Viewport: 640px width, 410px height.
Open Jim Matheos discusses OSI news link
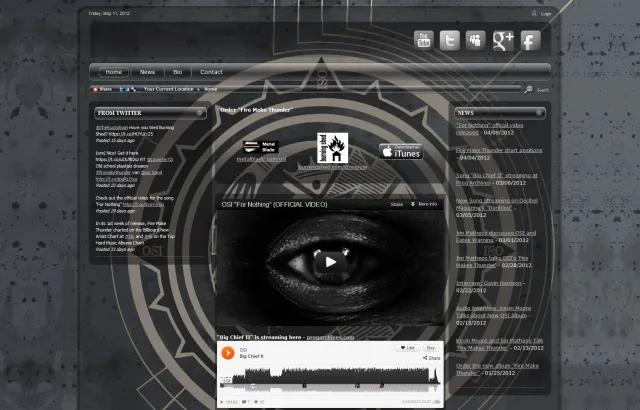point(496,237)
